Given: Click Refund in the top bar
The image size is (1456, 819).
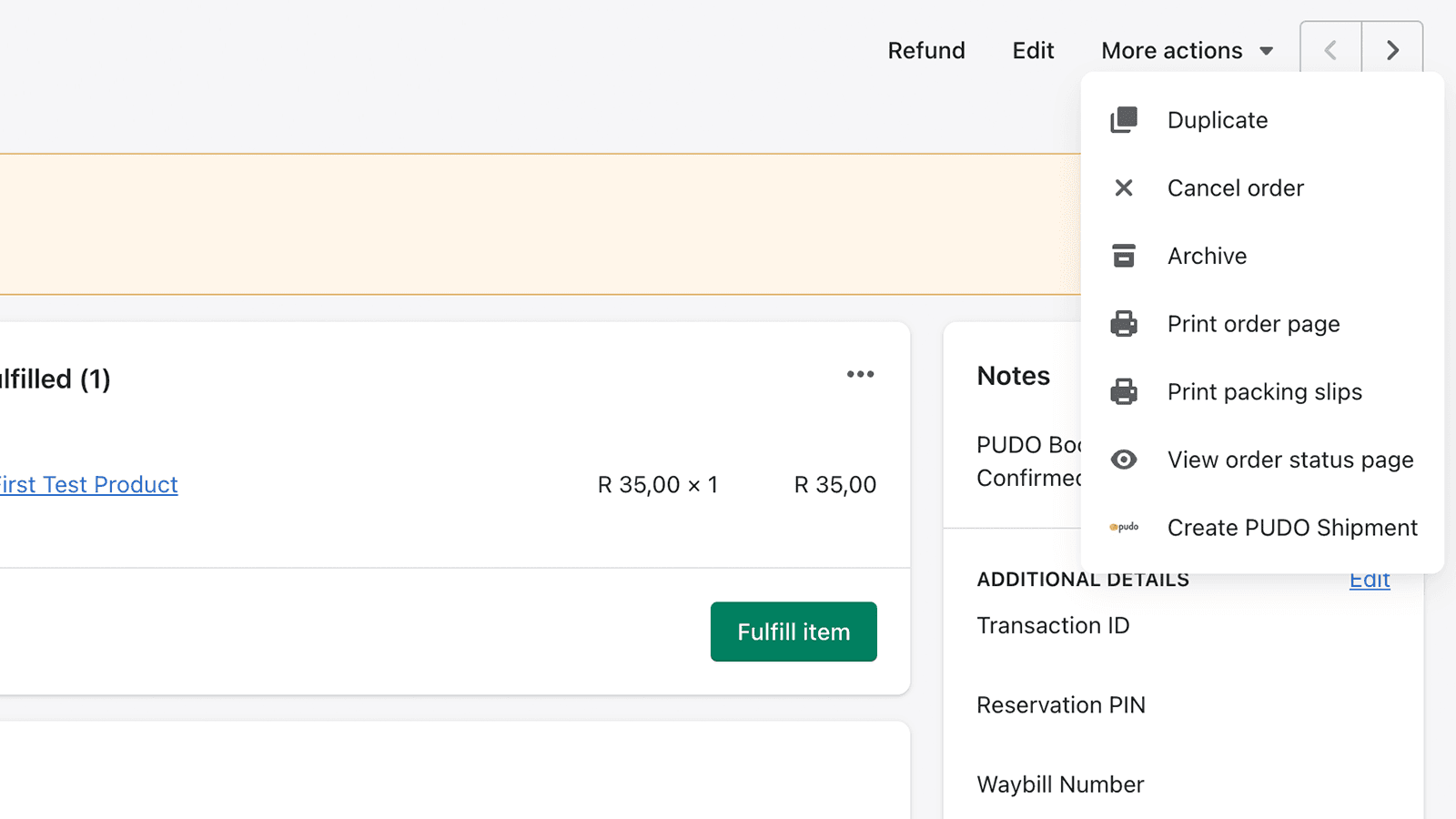Looking at the screenshot, I should tap(926, 50).
